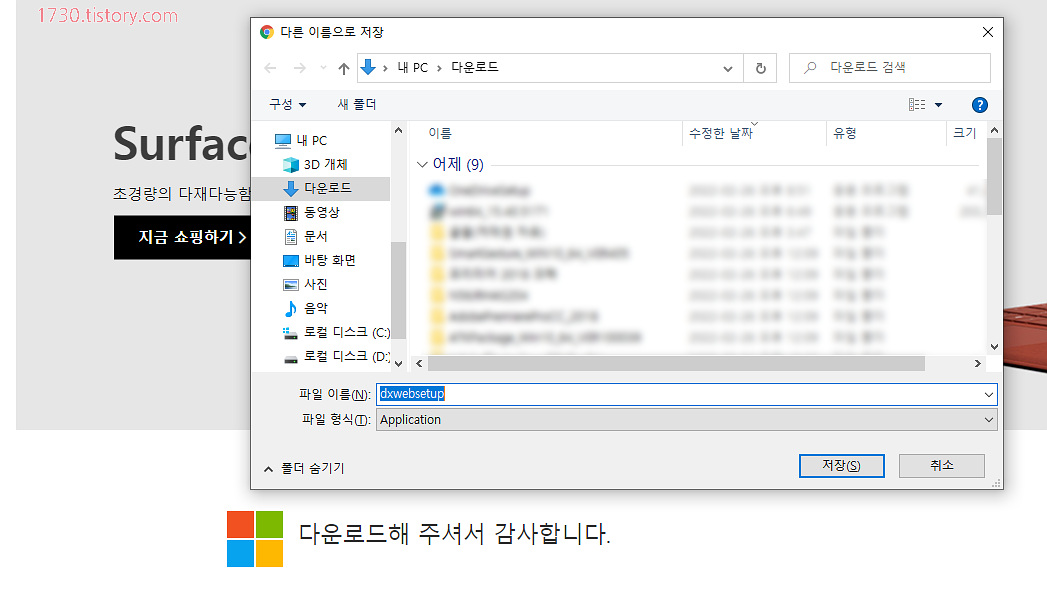Click the file list scroll down arrow

coord(994,347)
